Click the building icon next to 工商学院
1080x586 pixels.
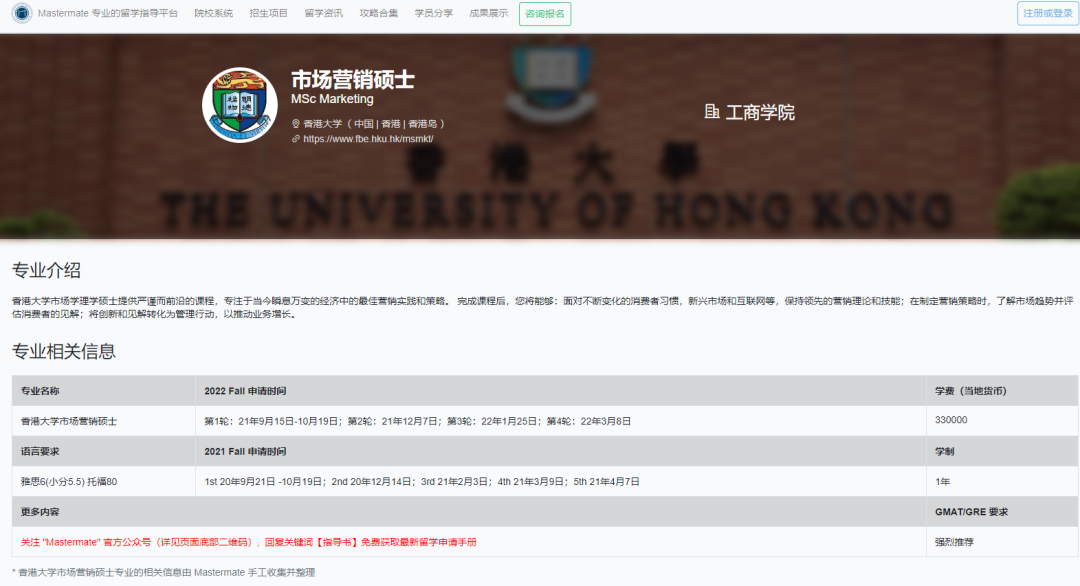(712, 112)
